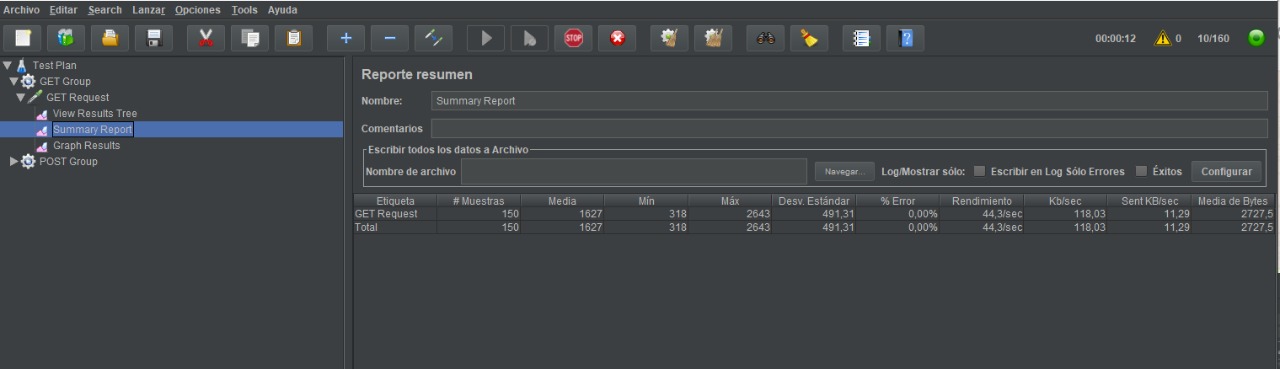This screenshot has width=1280, height=369.
Task: Click the Comentarios text field
Action: [x=850, y=128]
